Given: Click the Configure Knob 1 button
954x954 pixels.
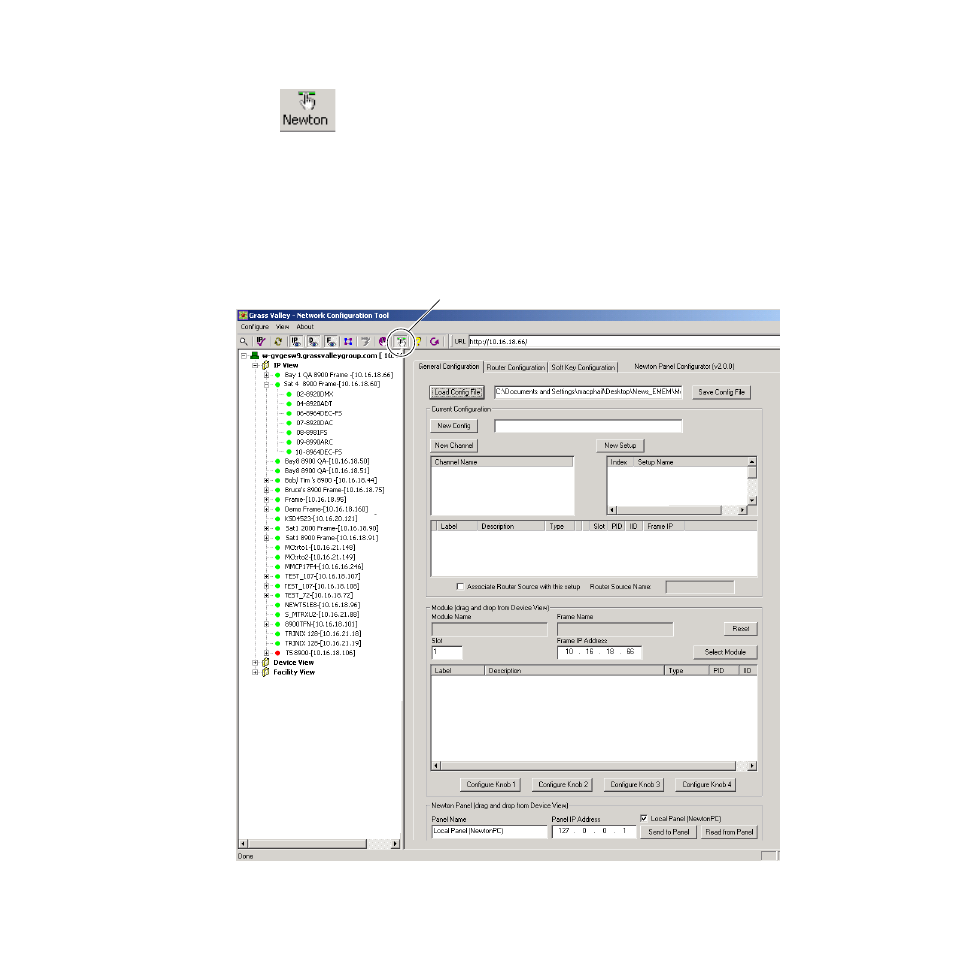Looking at the screenshot, I should [x=490, y=785].
